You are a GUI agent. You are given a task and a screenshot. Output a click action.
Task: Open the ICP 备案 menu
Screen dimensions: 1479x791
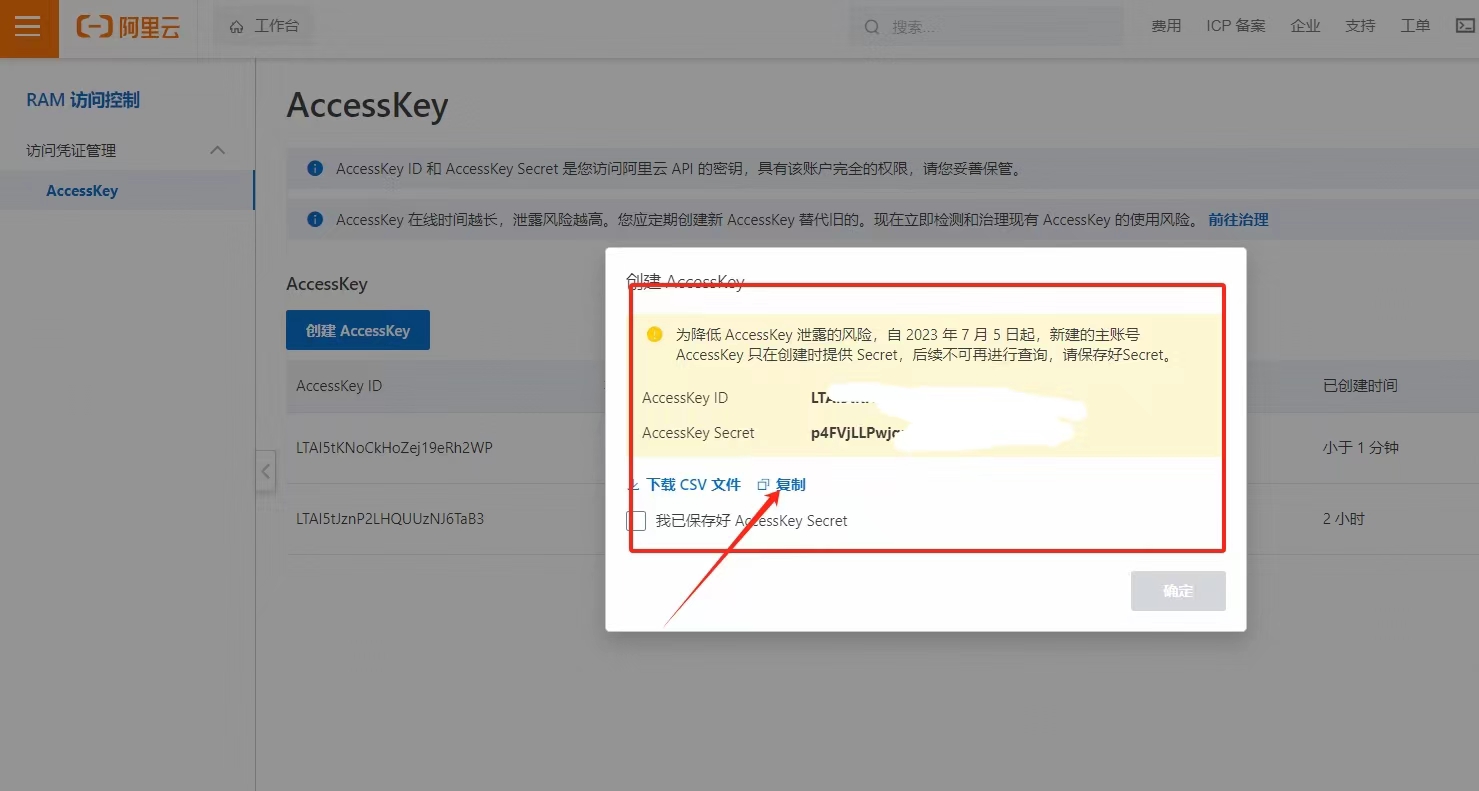1236,26
